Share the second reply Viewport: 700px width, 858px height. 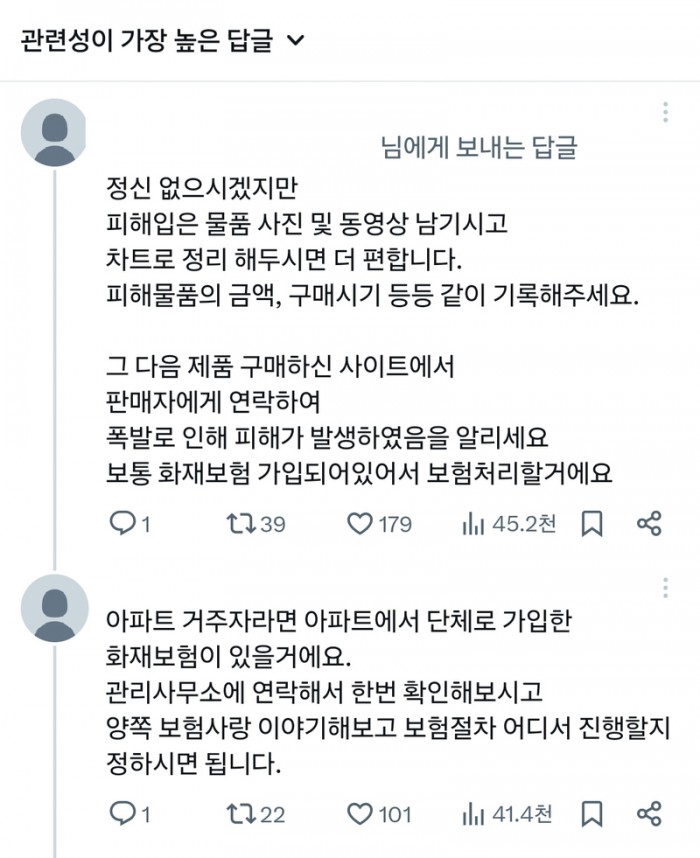649,814
